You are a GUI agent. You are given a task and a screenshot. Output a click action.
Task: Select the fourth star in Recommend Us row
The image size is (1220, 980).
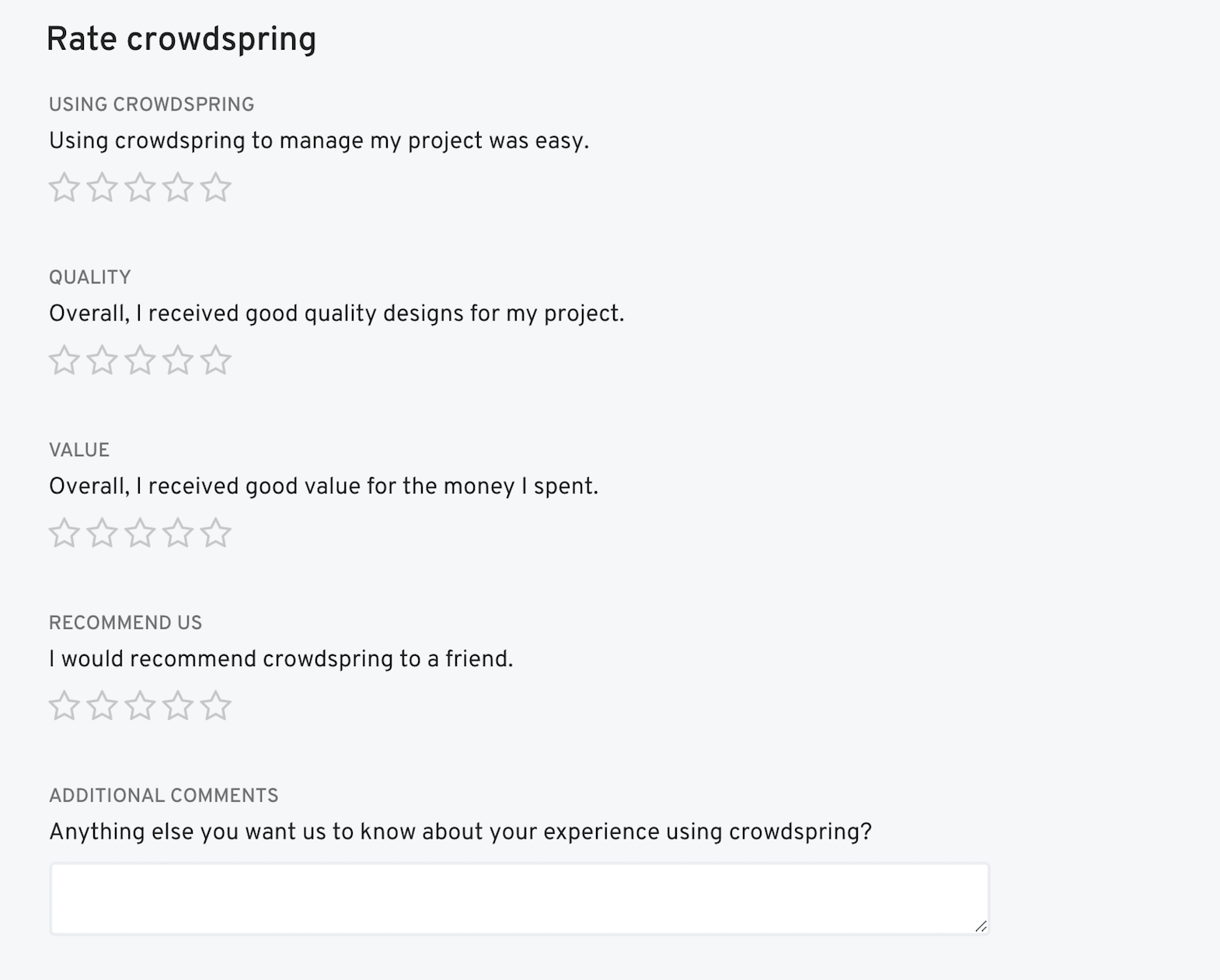pos(180,706)
